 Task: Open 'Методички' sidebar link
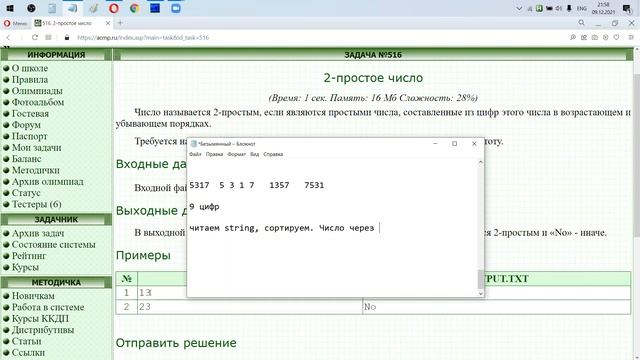36,170
